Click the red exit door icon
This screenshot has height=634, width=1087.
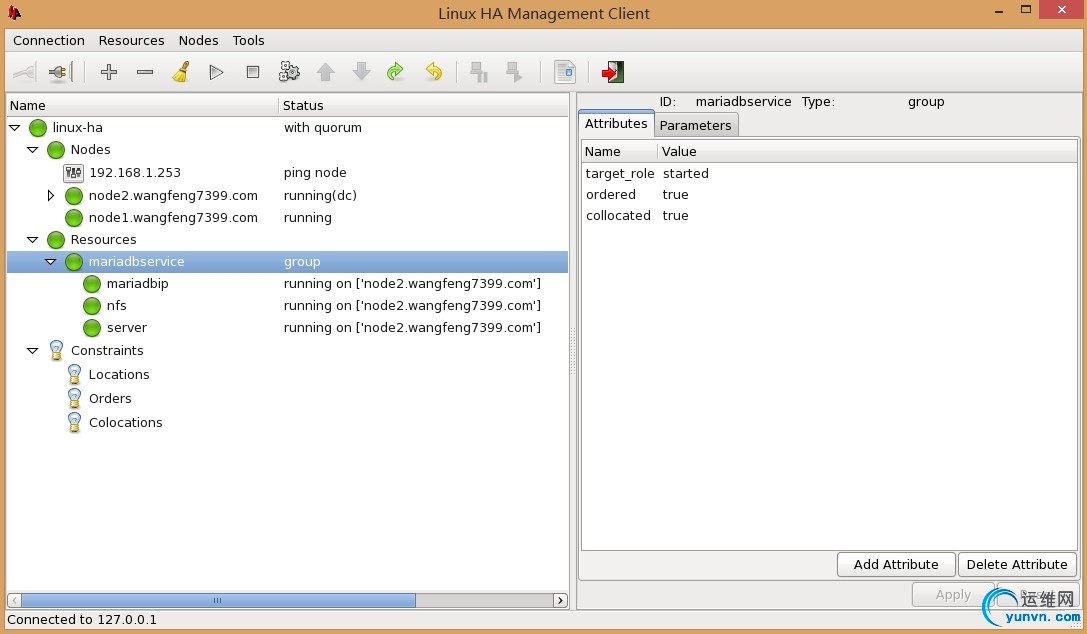point(612,72)
